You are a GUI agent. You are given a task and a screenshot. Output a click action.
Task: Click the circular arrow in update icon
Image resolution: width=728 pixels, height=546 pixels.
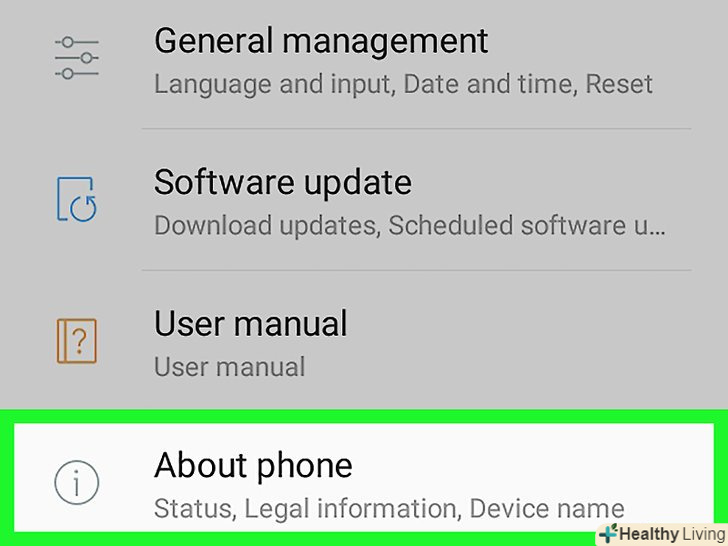84,208
